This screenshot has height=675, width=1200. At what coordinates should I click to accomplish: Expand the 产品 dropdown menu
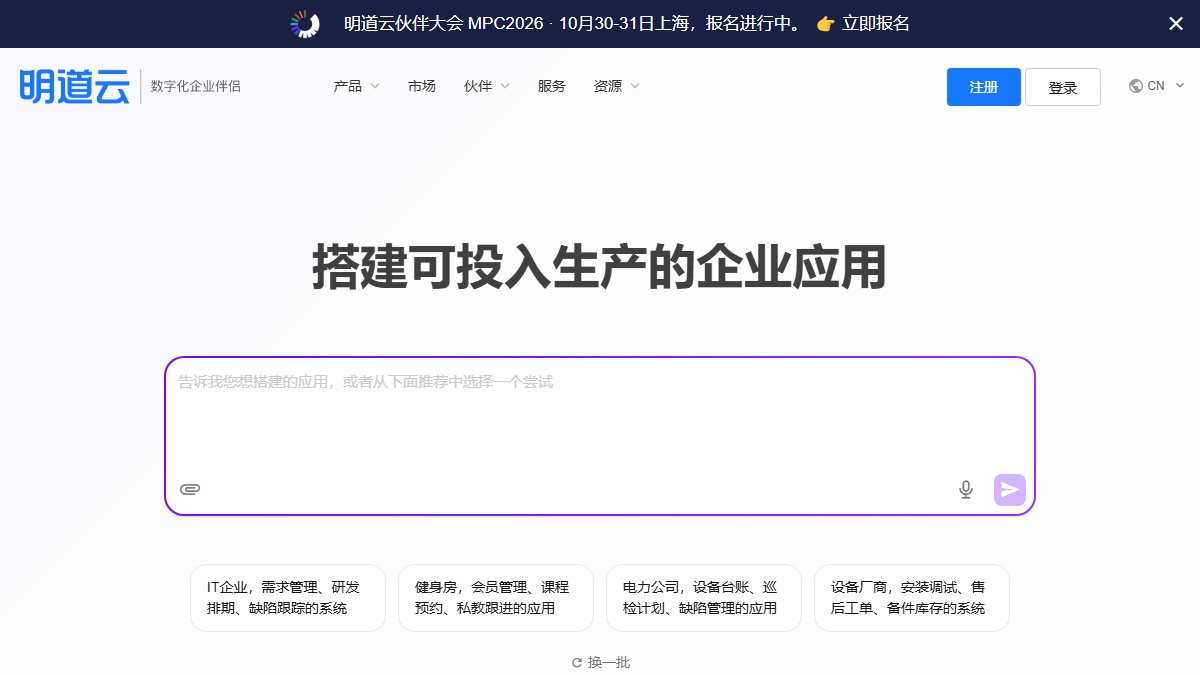[357, 86]
